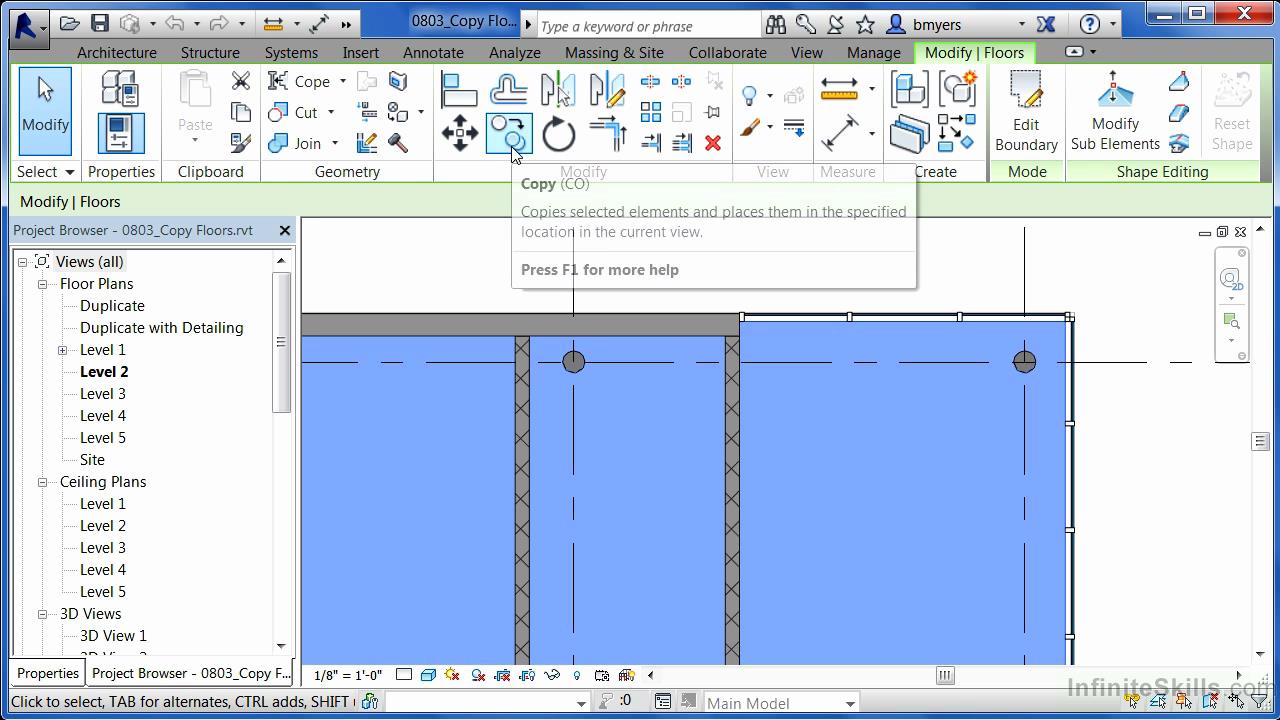The height and width of the screenshot is (720, 1280).
Task: Open Measure Between dropdown arrow
Action: click(x=872, y=89)
